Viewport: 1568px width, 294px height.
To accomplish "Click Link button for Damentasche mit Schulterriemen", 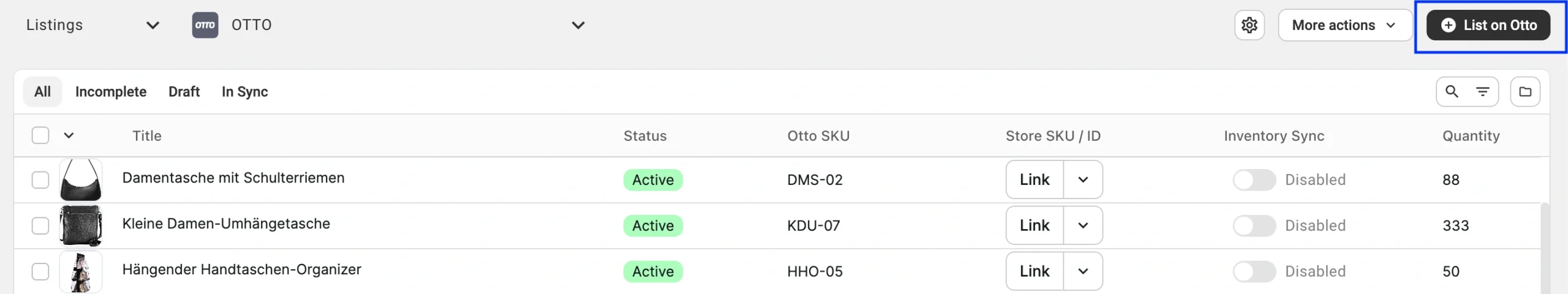I will pos(1035,180).
